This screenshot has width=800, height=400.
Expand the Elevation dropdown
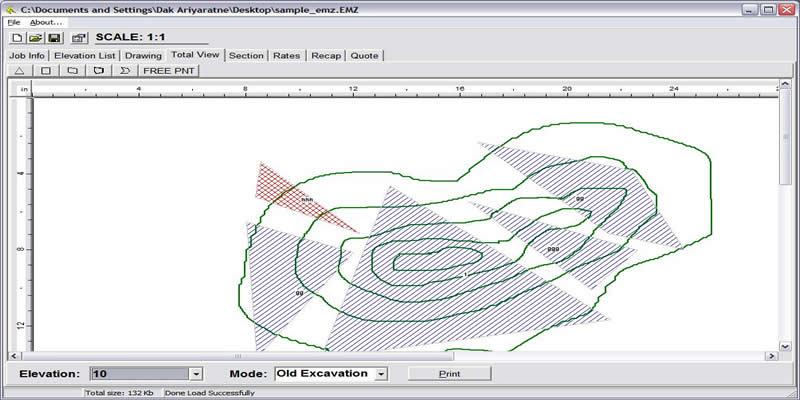[196, 374]
